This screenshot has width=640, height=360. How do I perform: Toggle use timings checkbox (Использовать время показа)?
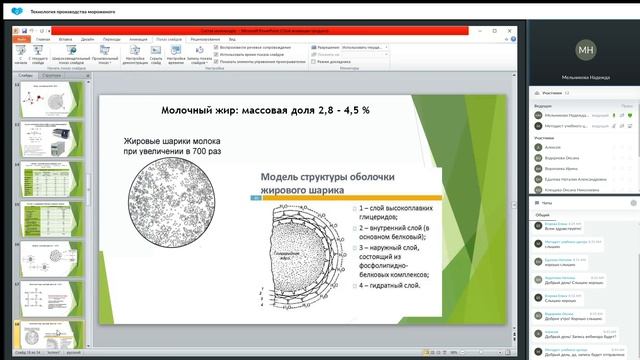[x=216, y=54]
